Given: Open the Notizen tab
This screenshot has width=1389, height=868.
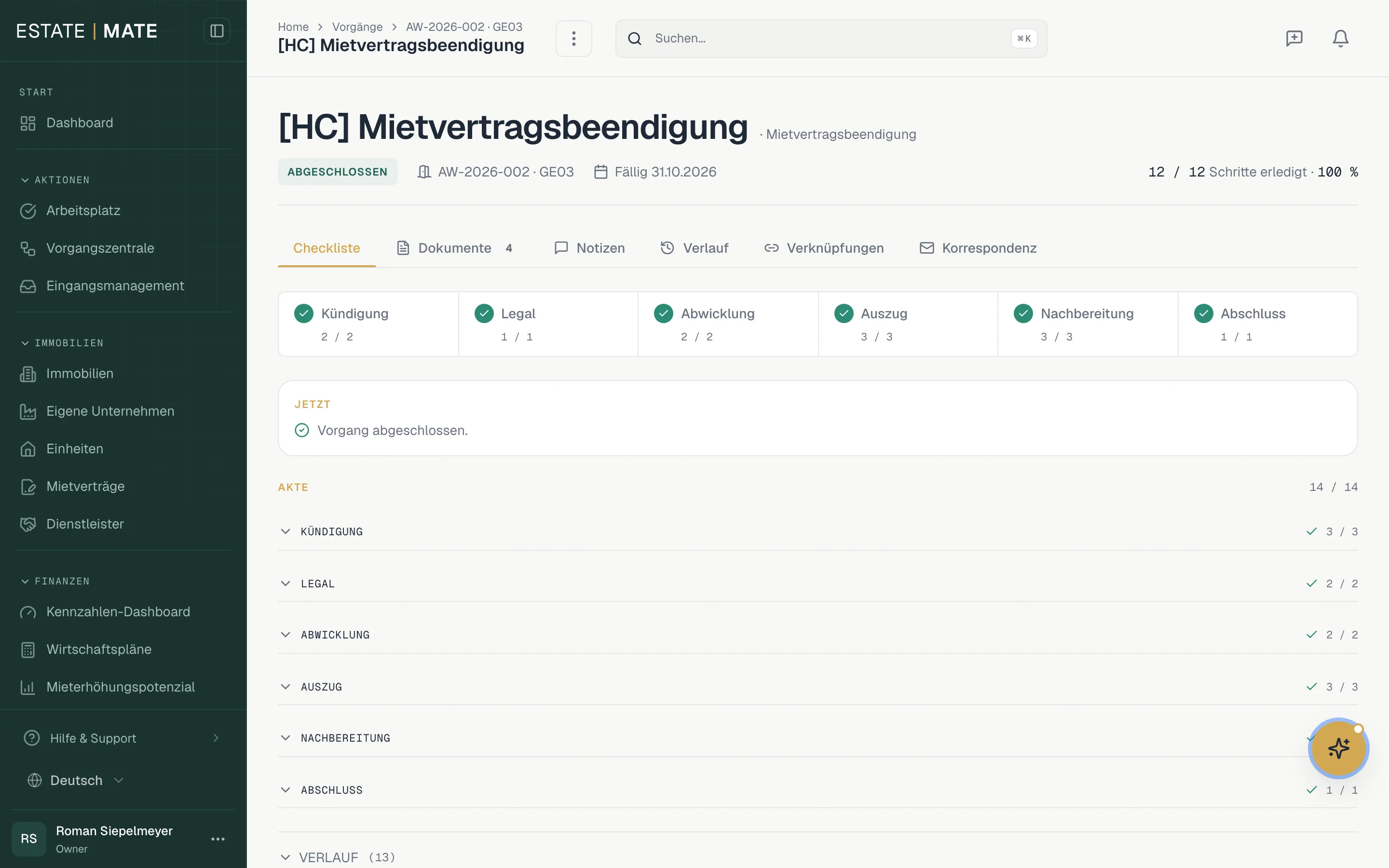Looking at the screenshot, I should point(589,248).
